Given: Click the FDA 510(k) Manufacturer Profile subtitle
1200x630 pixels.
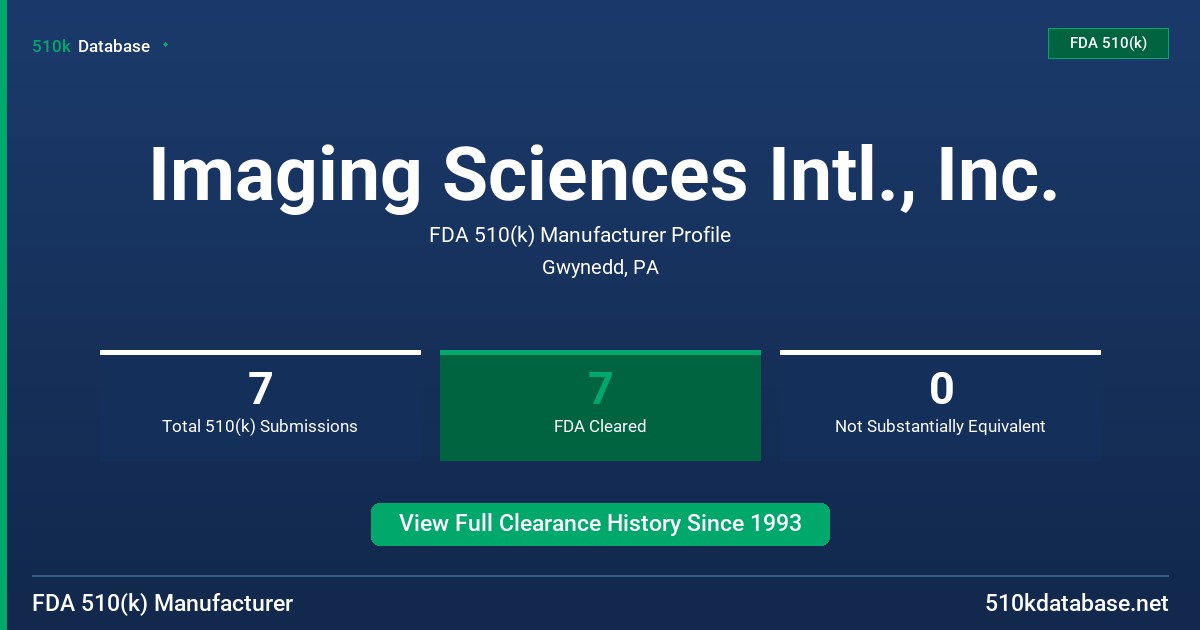Looking at the screenshot, I should pyautogui.click(x=580, y=235).
